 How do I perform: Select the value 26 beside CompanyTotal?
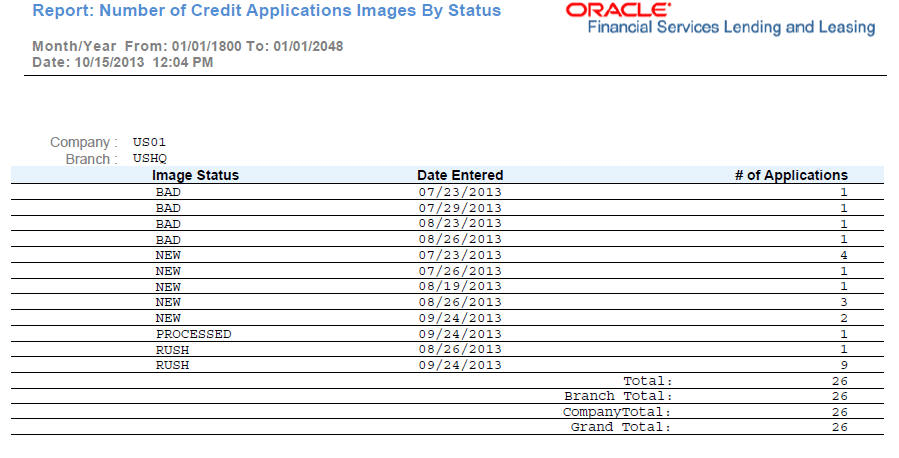click(x=840, y=412)
